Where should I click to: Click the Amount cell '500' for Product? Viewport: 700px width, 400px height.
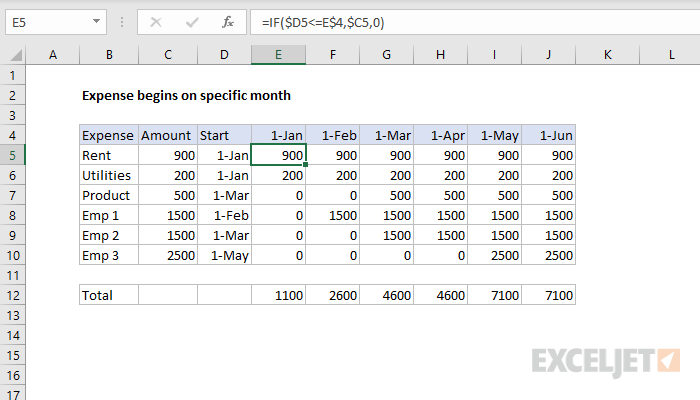(x=168, y=195)
